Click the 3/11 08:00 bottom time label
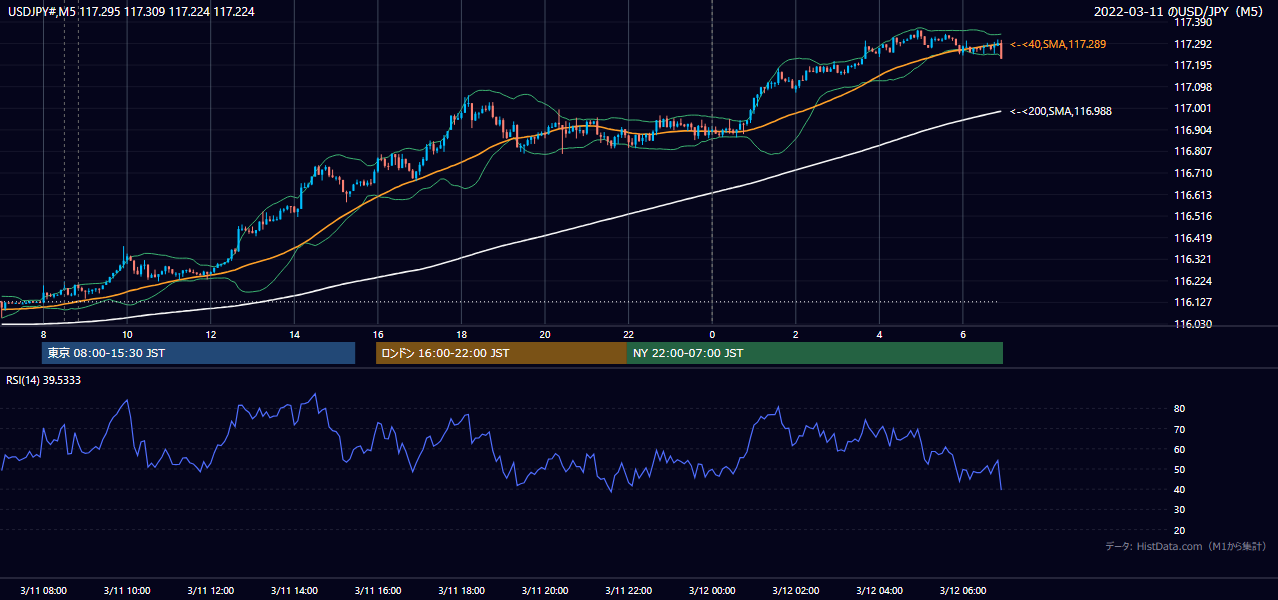Screen dimensions: 1278x600 [x=43, y=590]
